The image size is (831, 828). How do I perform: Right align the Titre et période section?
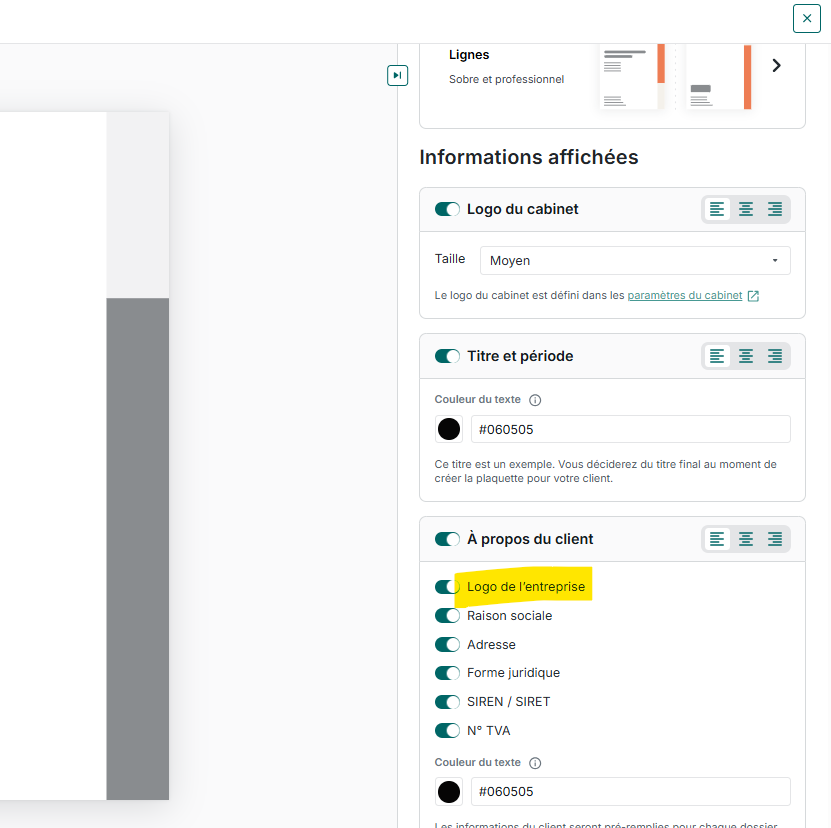pyautogui.click(x=775, y=356)
